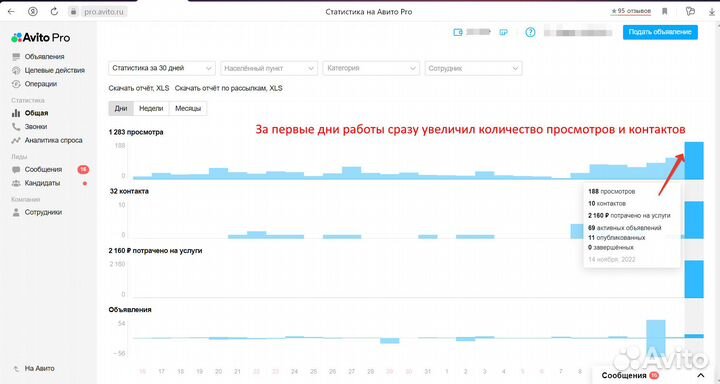Click the Кандидаты people icon
Viewport: 720px width, 384px height.
coord(16,183)
